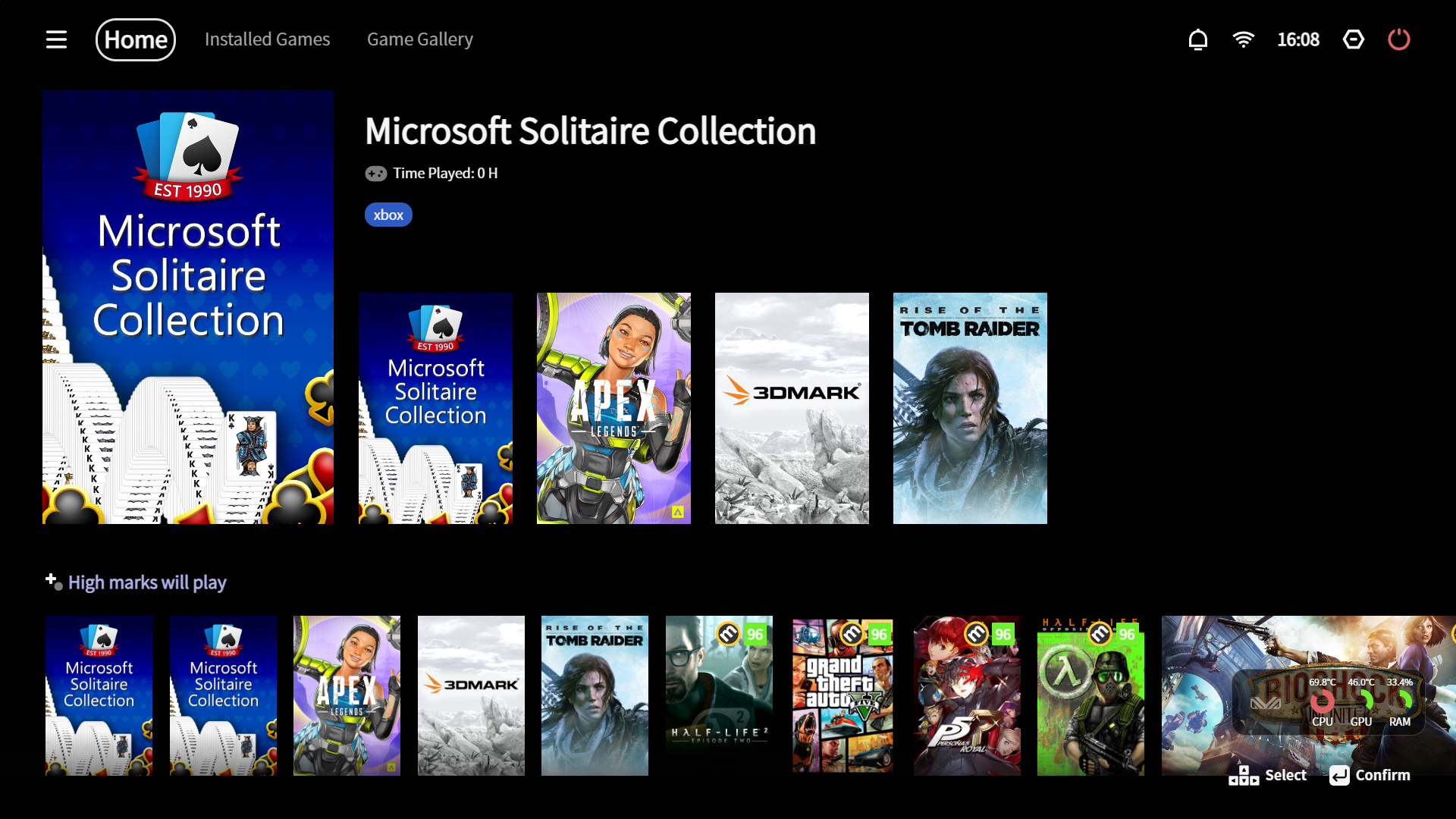The image size is (1456, 819).
Task: Open Wi-Fi settings from the top bar
Action: click(x=1244, y=39)
